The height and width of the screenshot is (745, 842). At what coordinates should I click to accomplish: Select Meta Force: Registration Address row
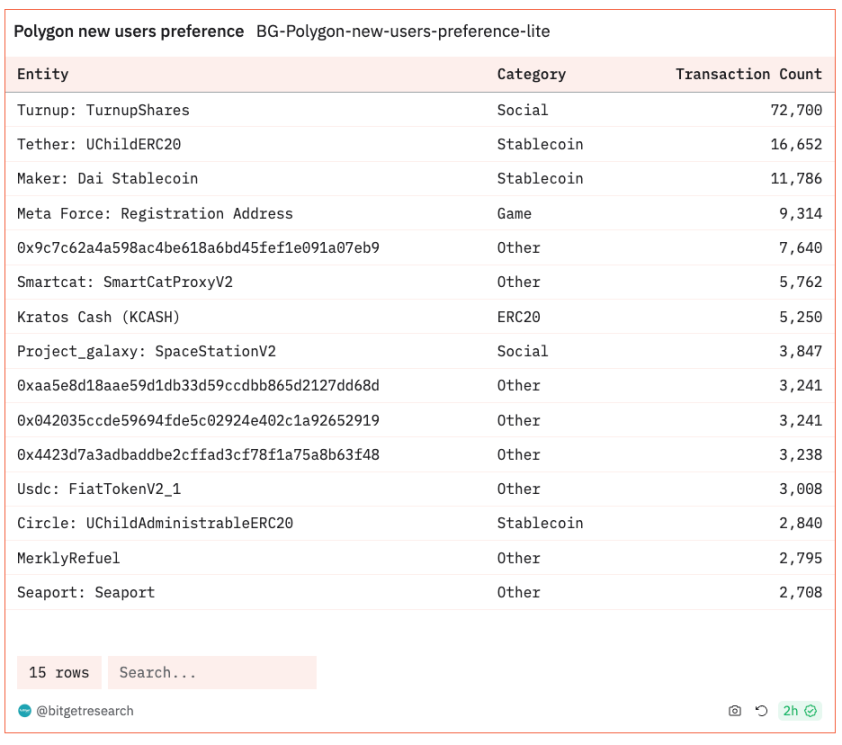click(420, 214)
